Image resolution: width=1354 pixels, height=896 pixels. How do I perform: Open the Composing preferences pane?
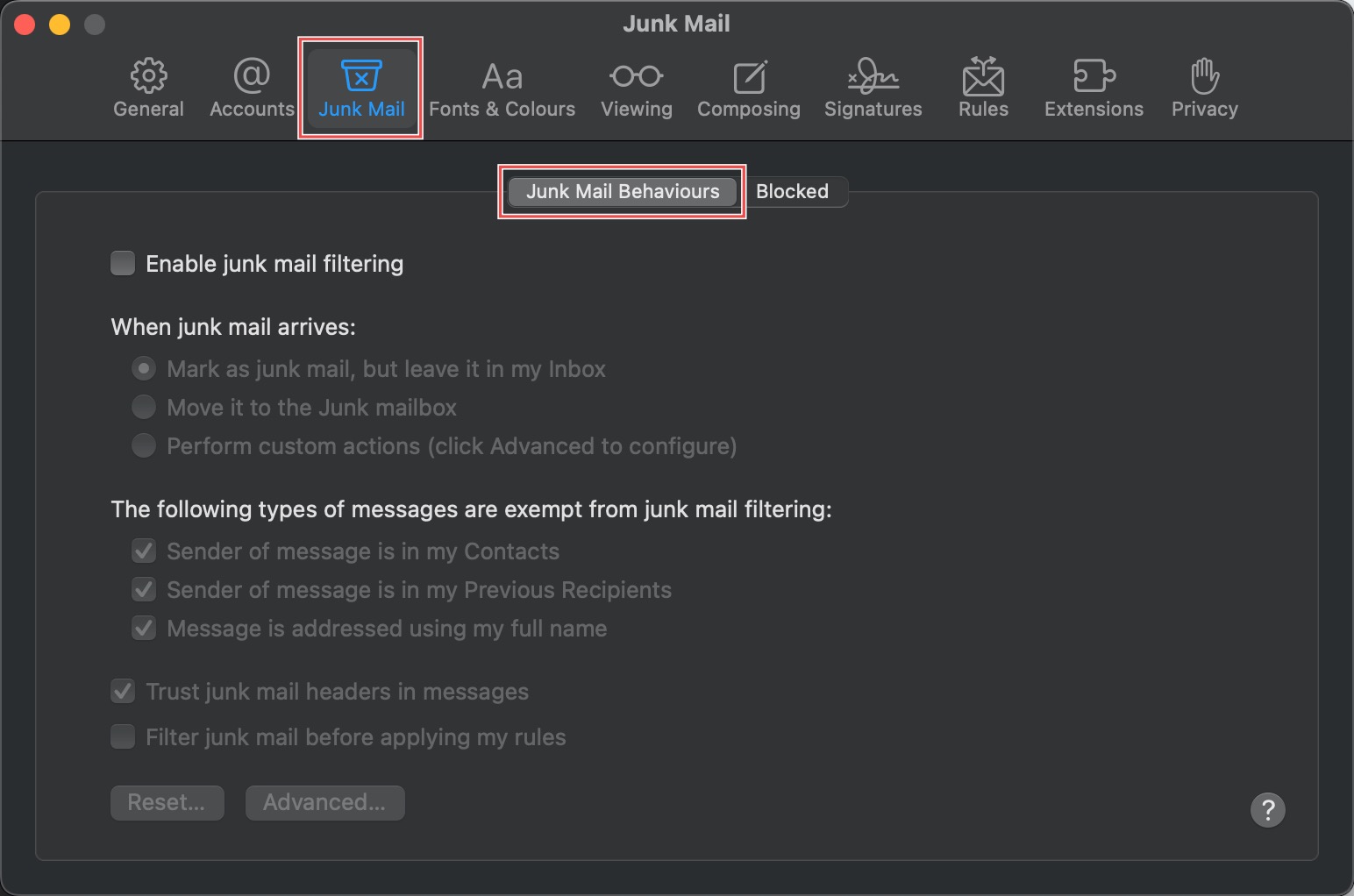[748, 88]
